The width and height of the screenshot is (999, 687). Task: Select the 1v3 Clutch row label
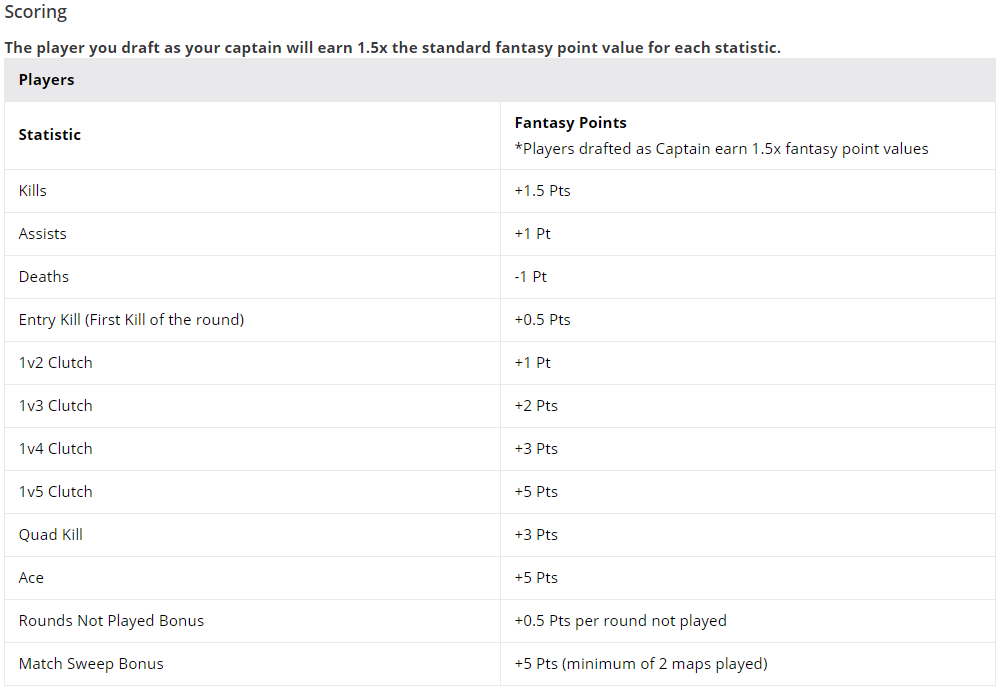click(56, 406)
